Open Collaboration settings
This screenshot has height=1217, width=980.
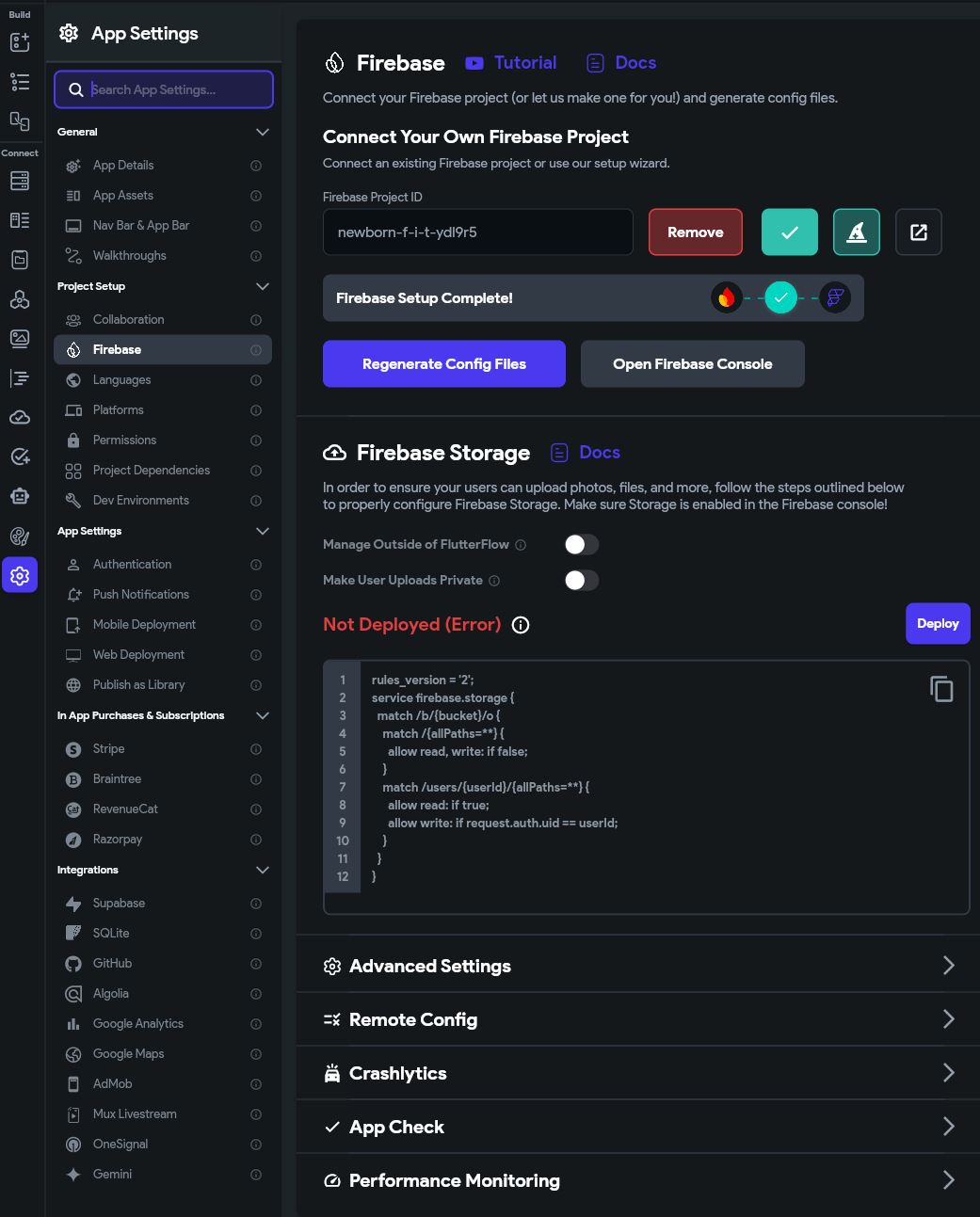(163, 320)
